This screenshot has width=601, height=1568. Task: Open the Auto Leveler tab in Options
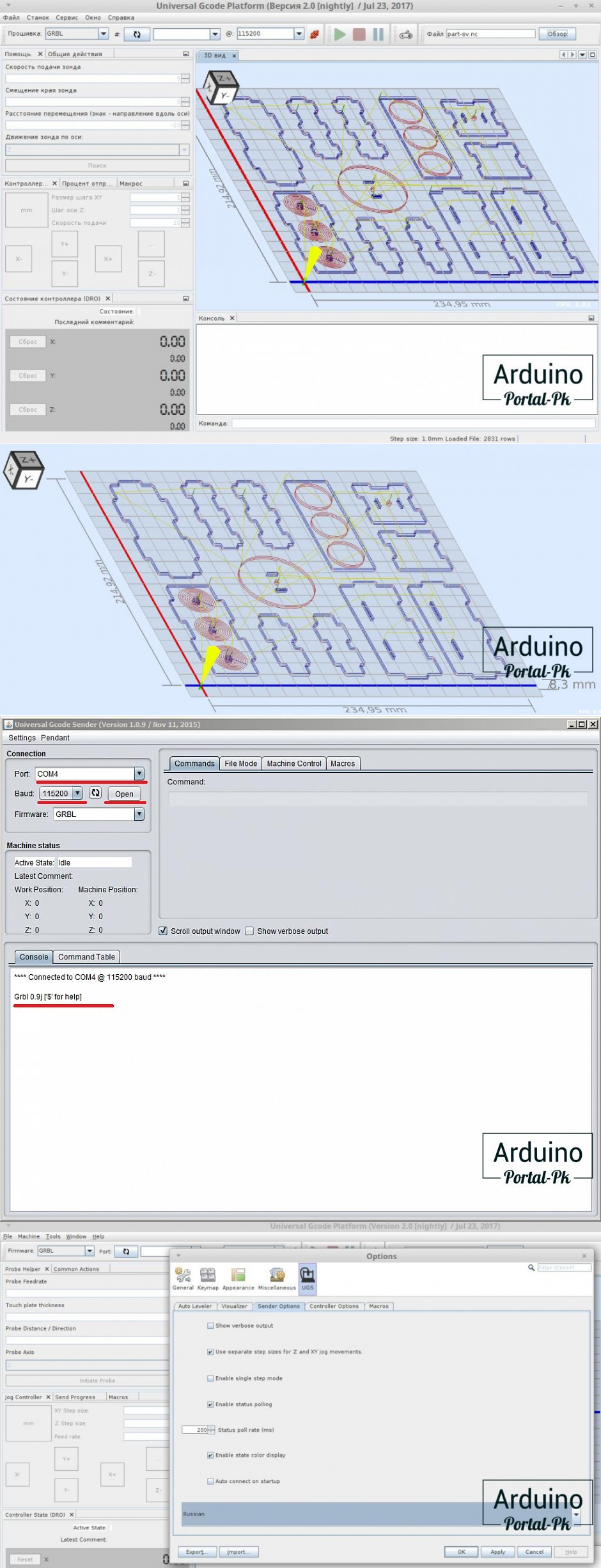click(x=195, y=1307)
